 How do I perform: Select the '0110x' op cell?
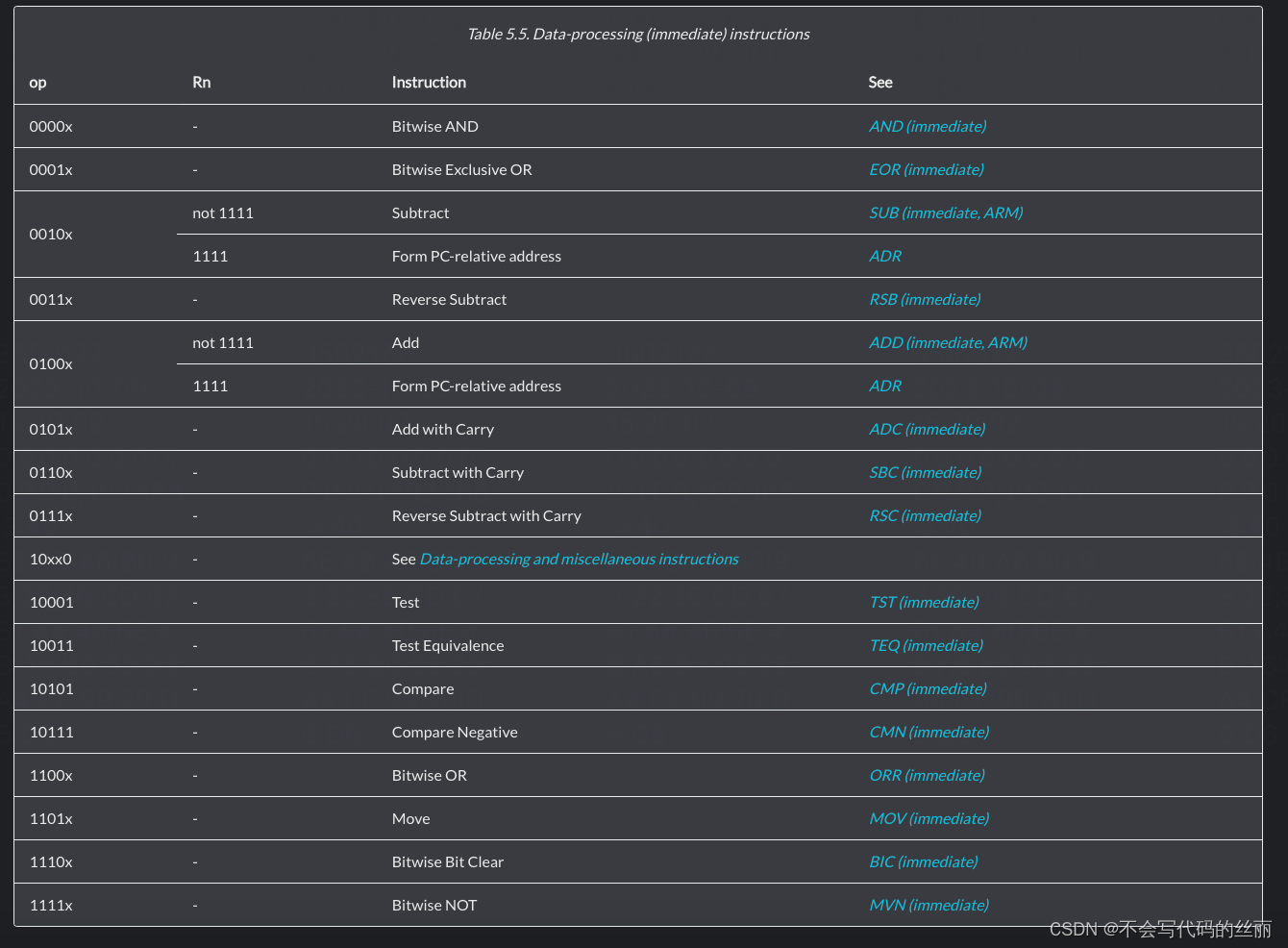click(x=51, y=472)
